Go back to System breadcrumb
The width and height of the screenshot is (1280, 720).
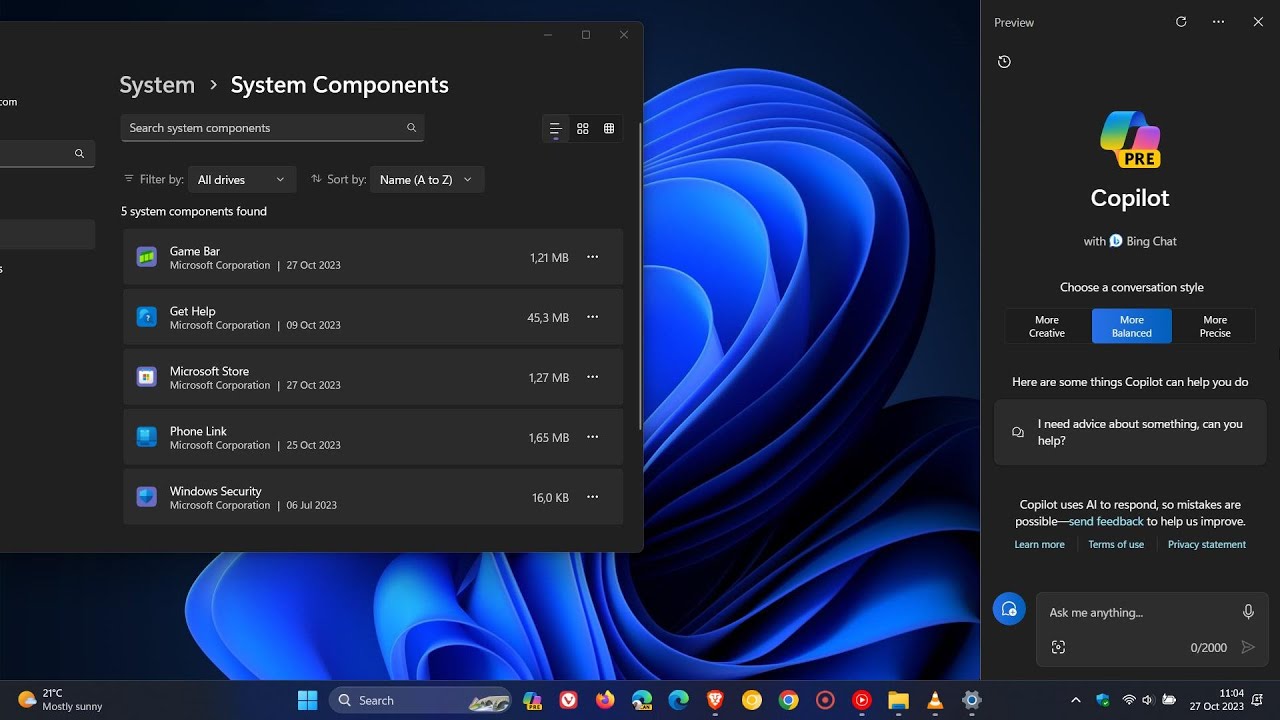tap(157, 85)
